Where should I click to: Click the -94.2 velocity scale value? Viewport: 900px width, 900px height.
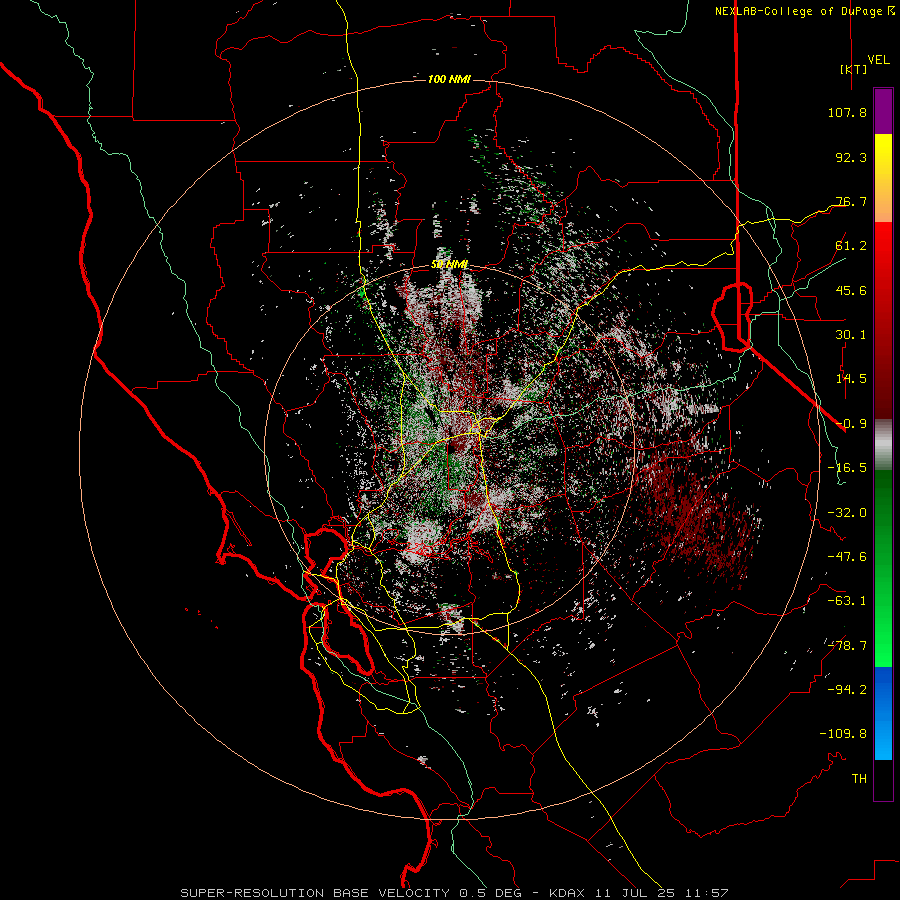click(847, 690)
